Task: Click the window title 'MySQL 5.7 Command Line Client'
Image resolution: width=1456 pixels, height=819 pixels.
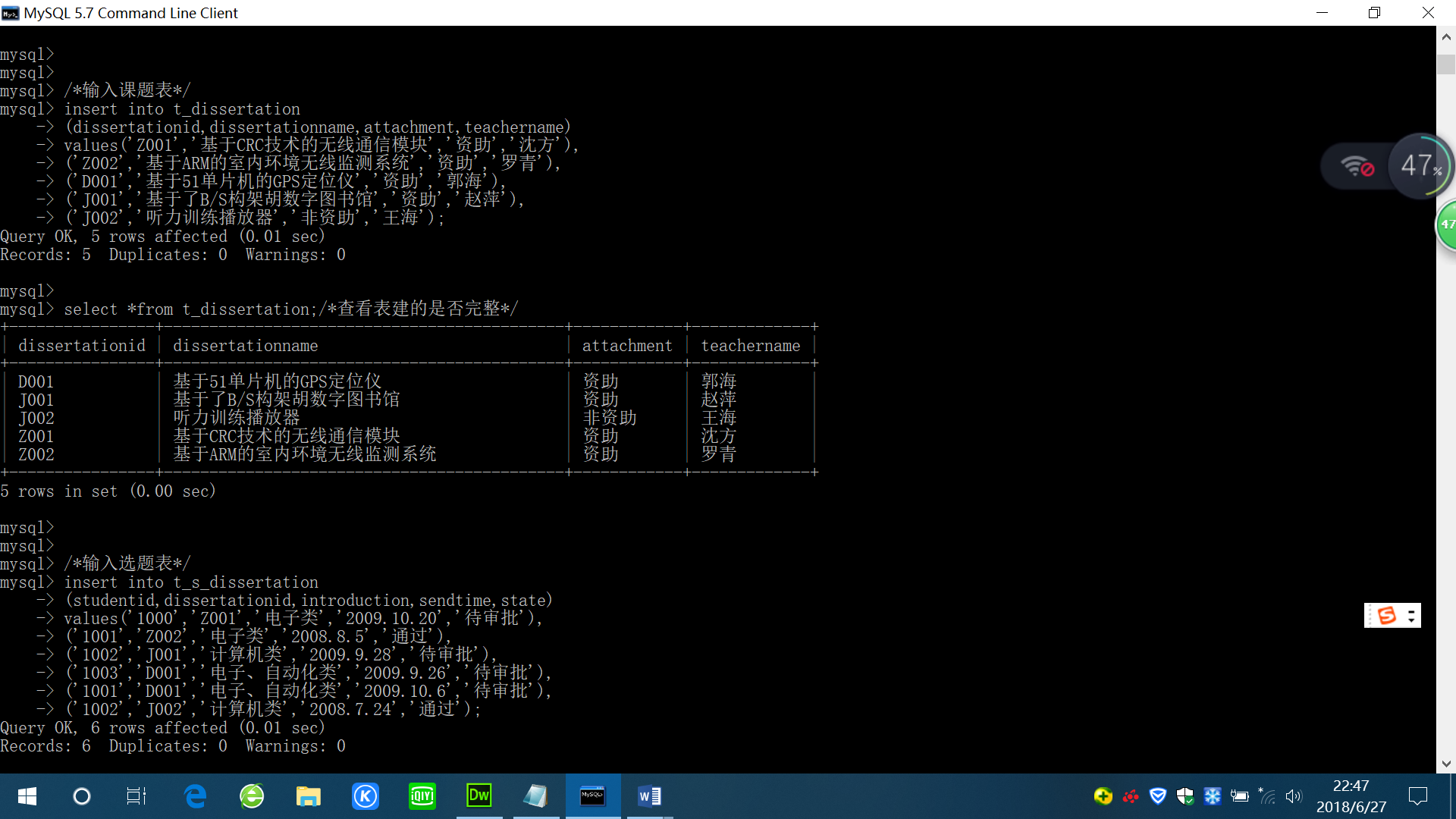Action: [x=130, y=13]
